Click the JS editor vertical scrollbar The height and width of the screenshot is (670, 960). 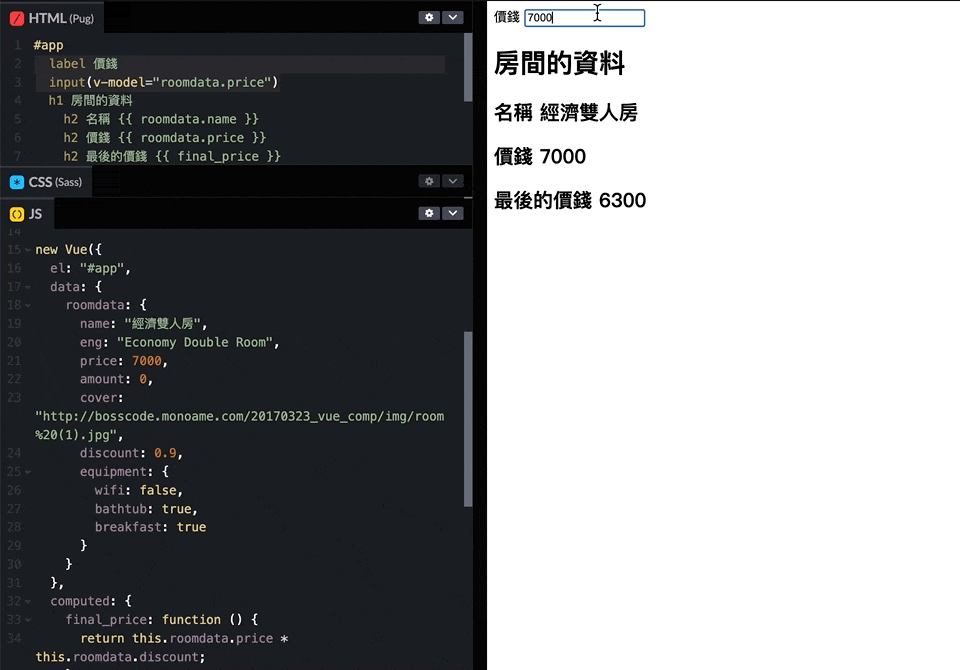468,419
